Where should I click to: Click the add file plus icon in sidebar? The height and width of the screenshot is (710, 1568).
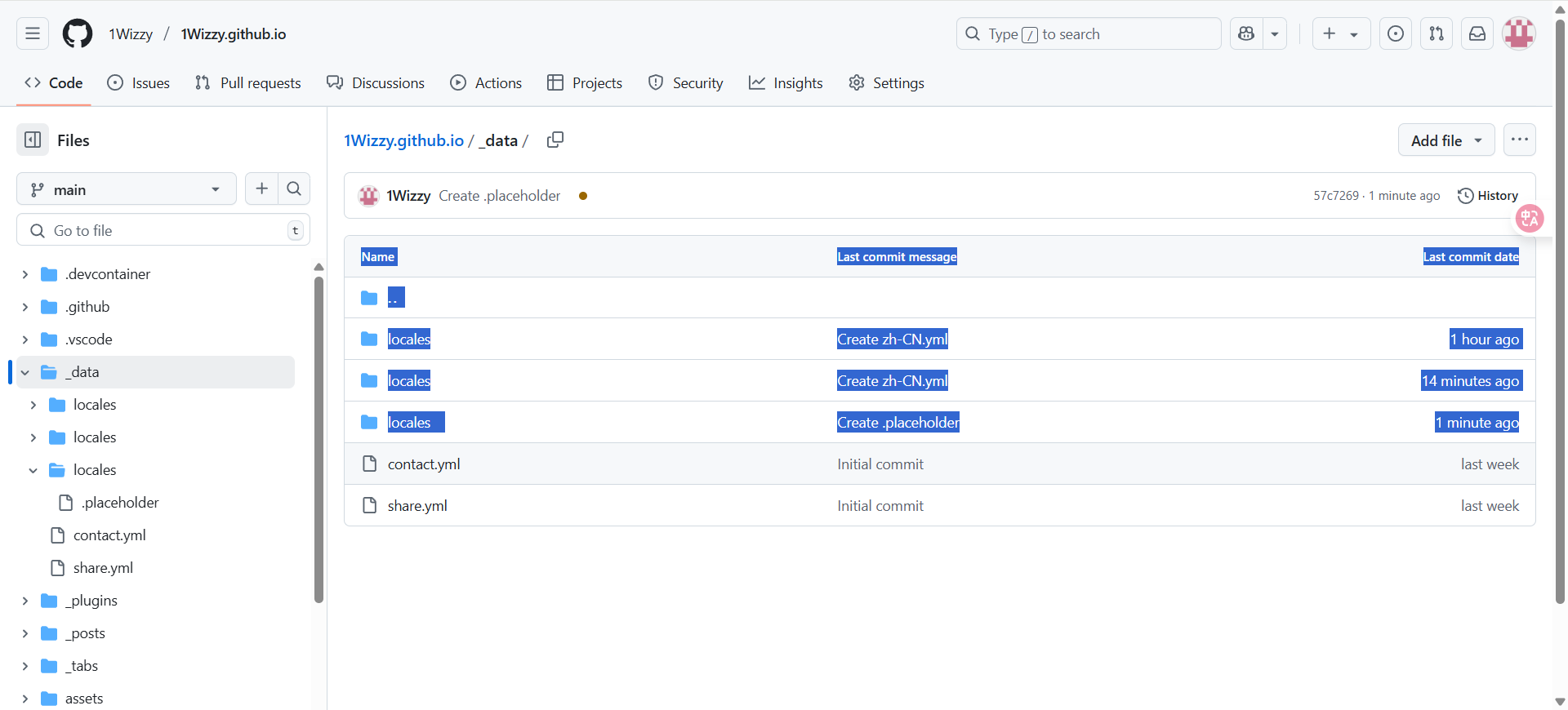click(261, 189)
